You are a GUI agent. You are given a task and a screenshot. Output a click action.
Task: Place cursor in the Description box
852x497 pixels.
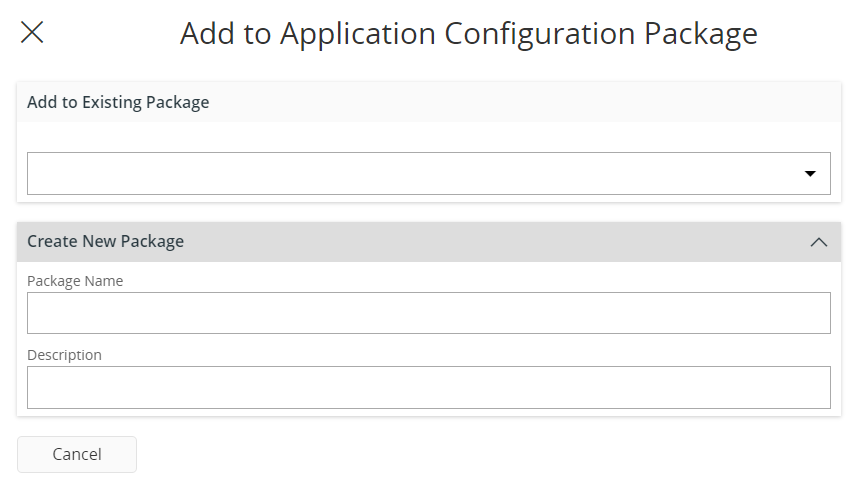click(428, 387)
